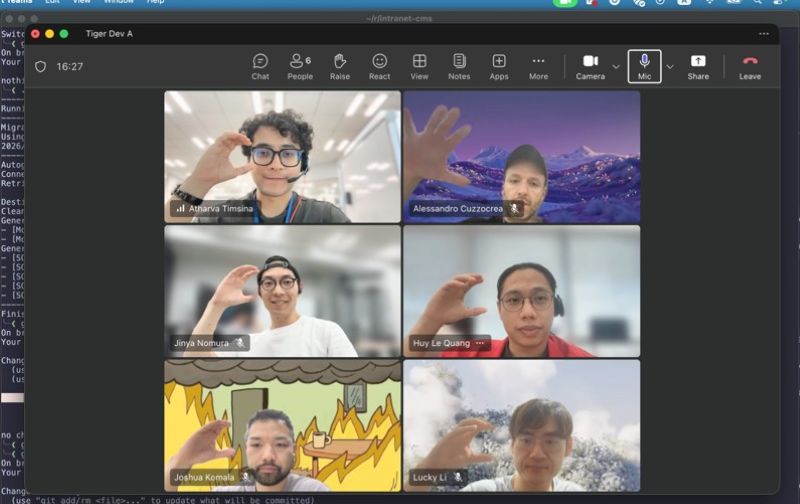The height and width of the screenshot is (504, 800).
Task: Open options dots next to Huy Le Quang
Action: [x=480, y=343]
